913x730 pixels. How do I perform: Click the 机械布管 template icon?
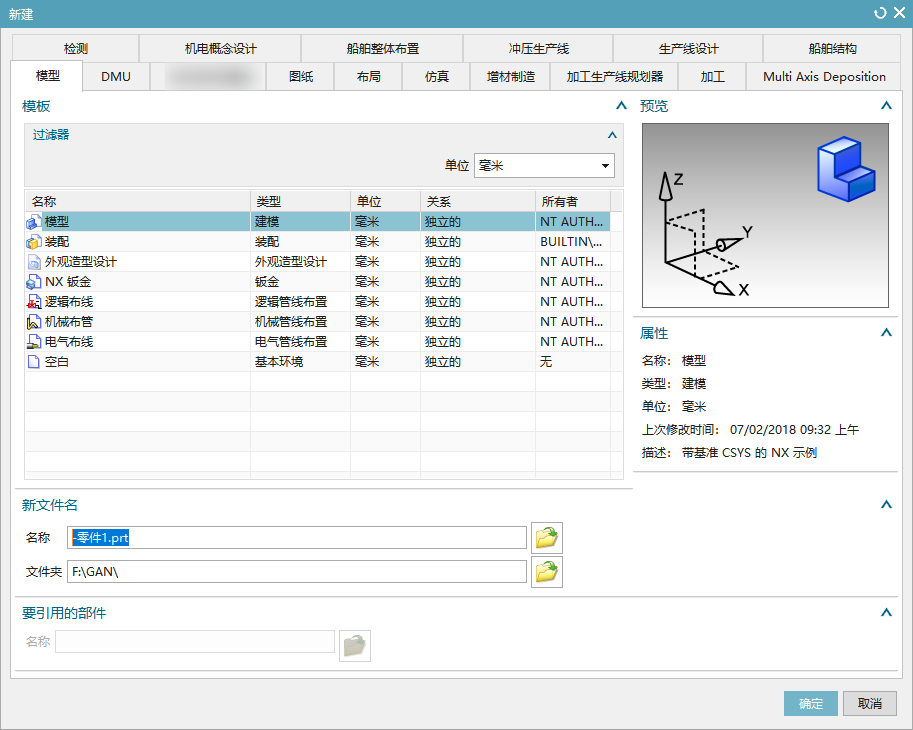tap(34, 322)
